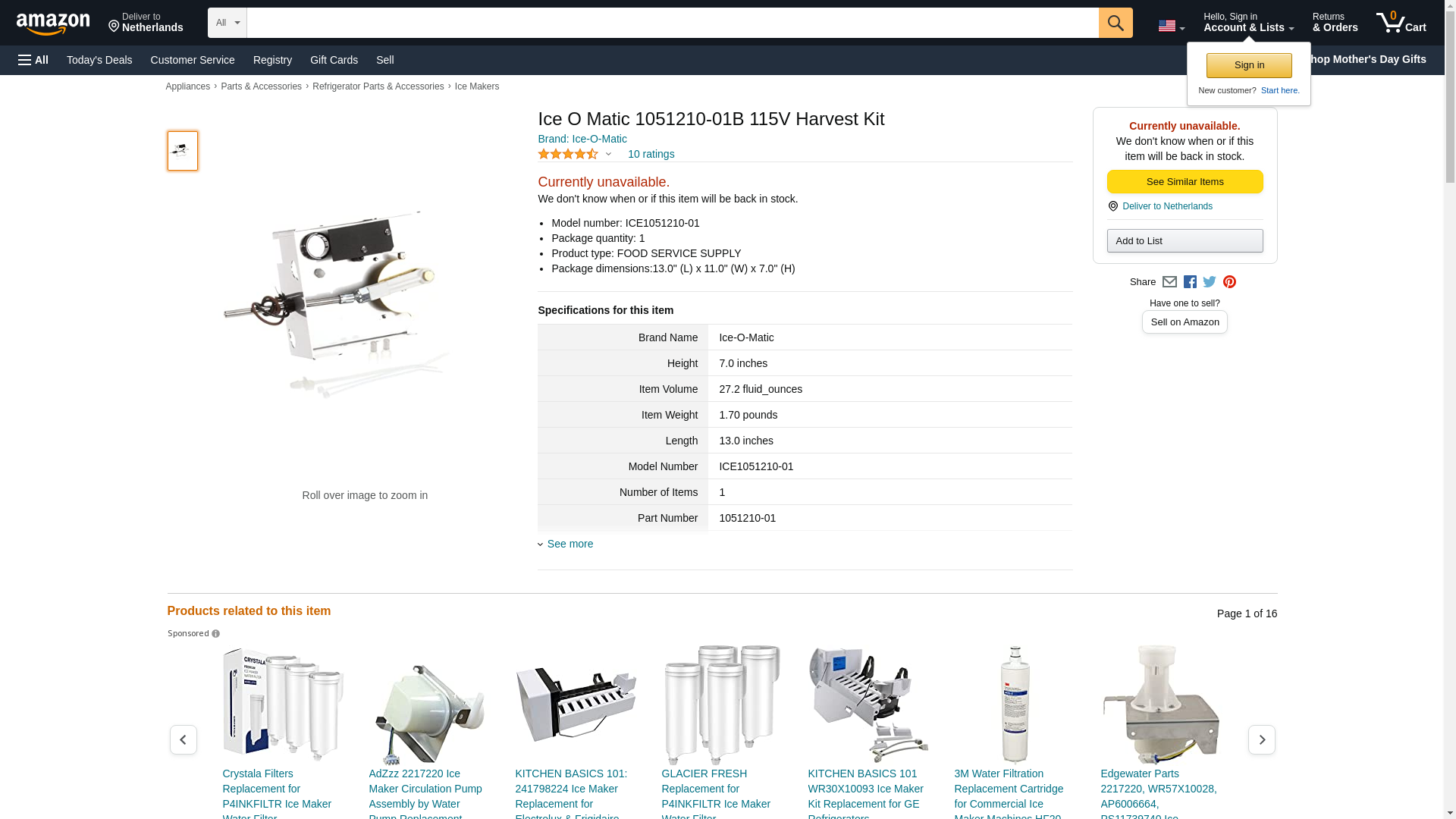Share on Facebook icon
1456x819 pixels.
click(1190, 282)
